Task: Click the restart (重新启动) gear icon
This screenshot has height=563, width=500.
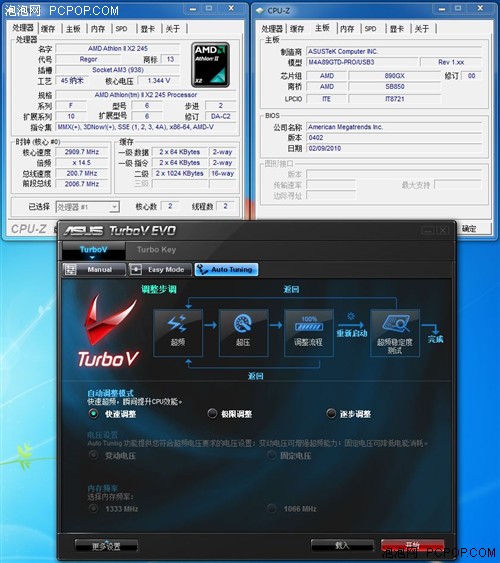Action: pos(351,316)
